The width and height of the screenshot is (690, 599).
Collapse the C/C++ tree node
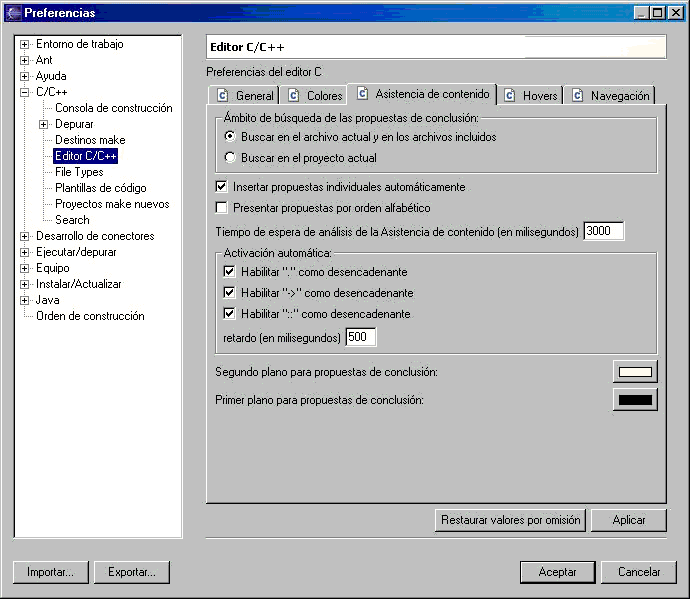click(25, 92)
